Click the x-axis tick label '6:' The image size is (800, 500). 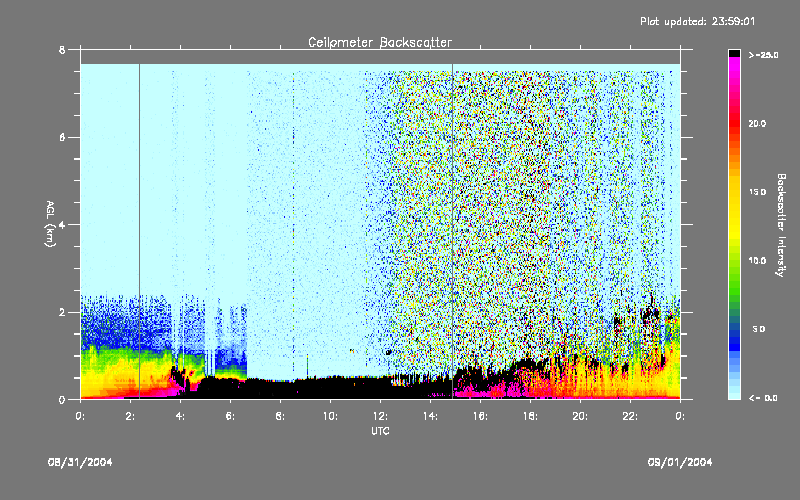(x=231, y=416)
